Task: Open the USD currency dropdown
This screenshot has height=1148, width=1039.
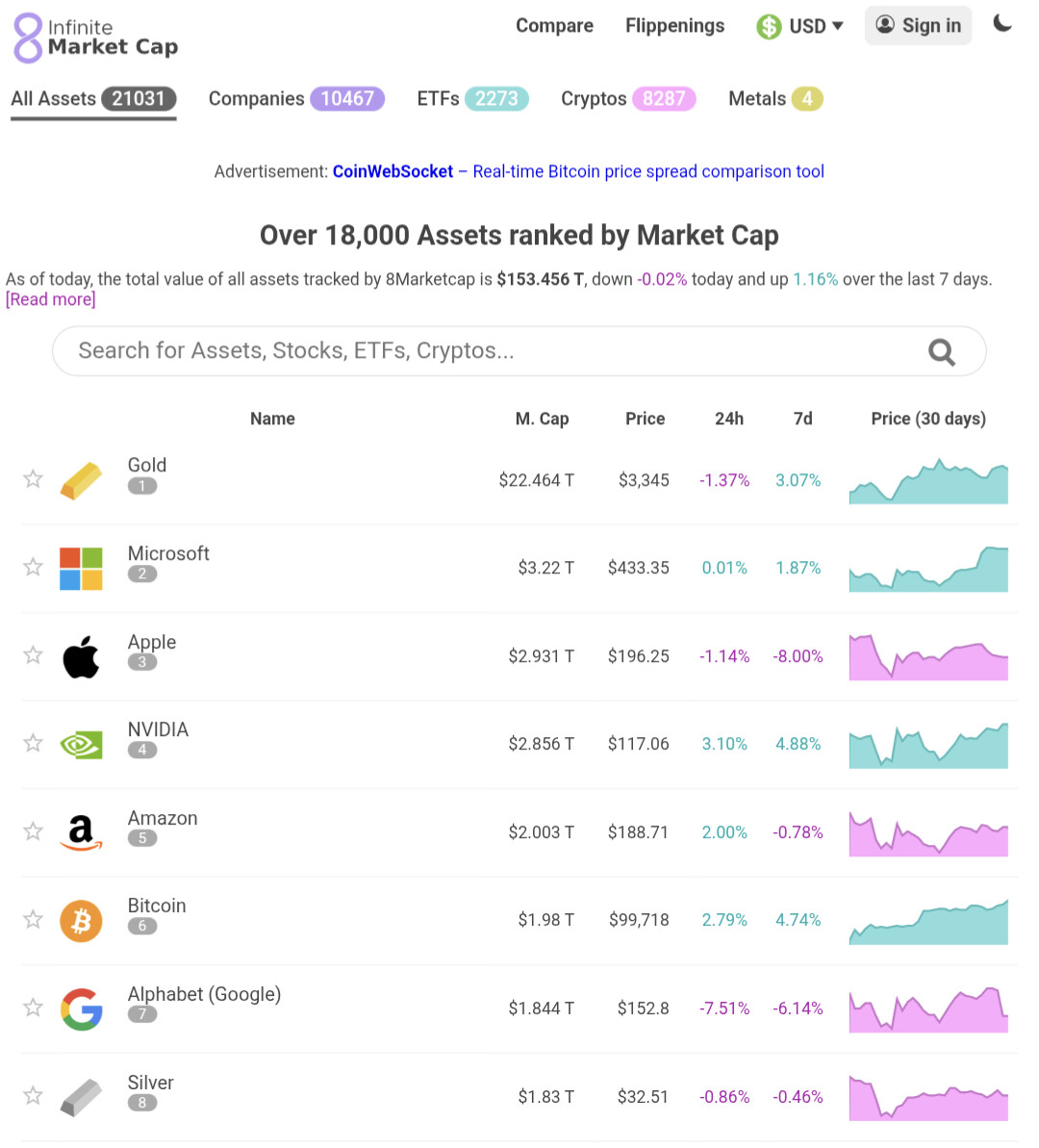Action: point(799,26)
